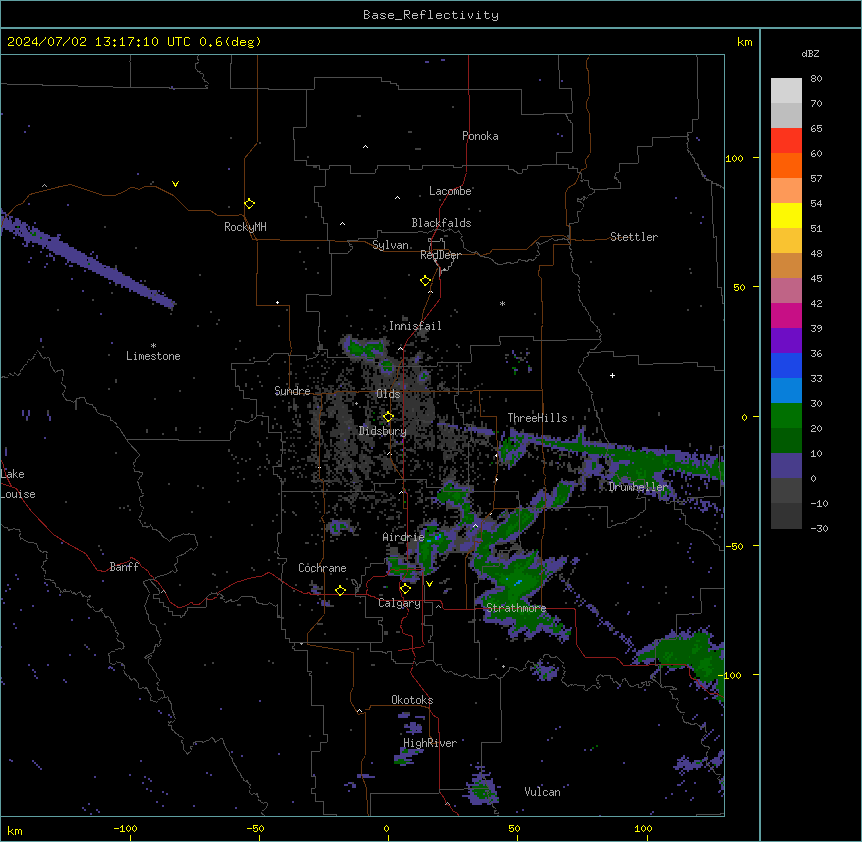The height and width of the screenshot is (842, 862).
Task: Click the Lacombe city label
Action: coord(450,191)
